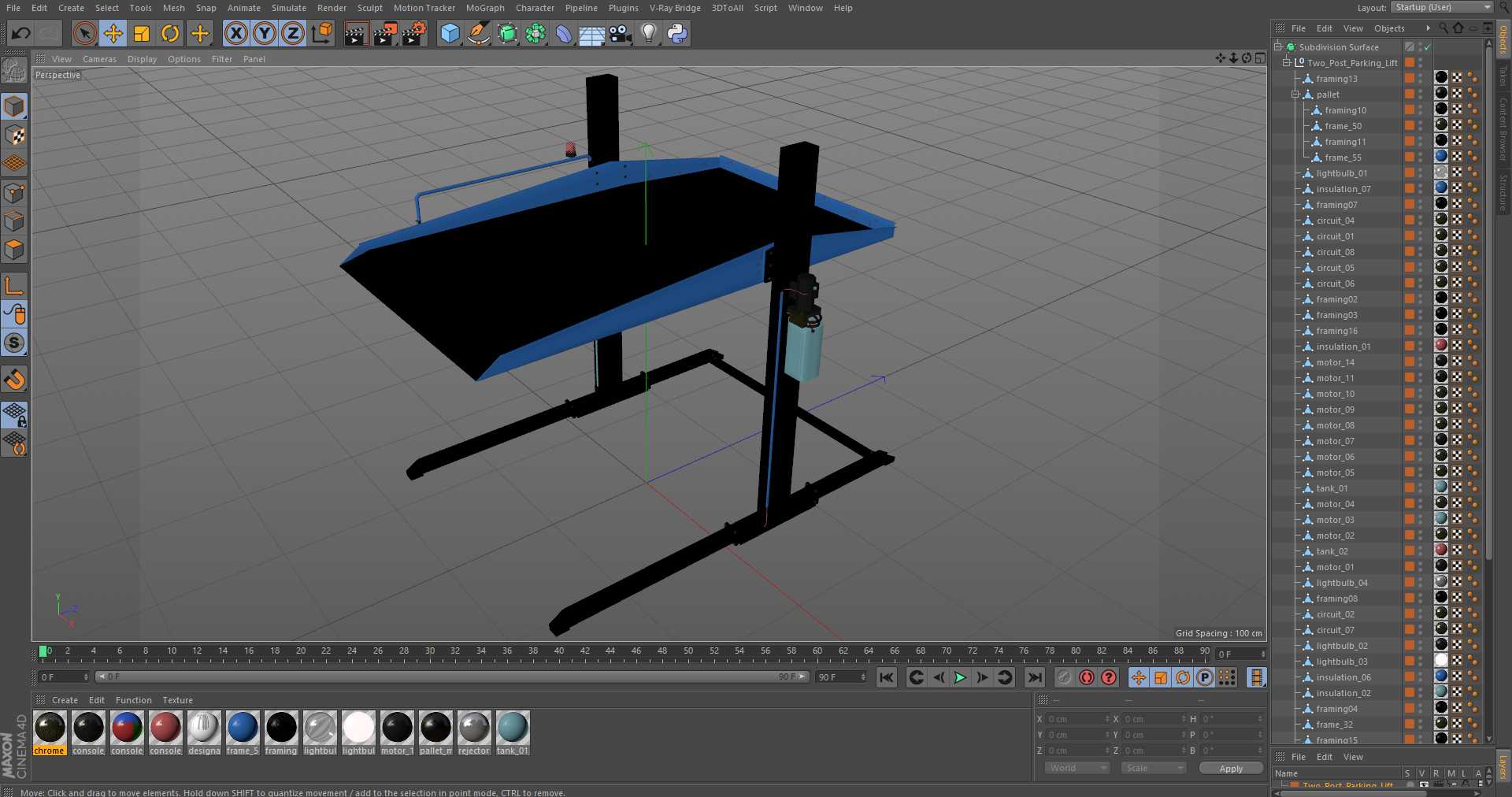Image resolution: width=1512 pixels, height=797 pixels.
Task: Toggle the Z axis lock
Action: click(293, 33)
